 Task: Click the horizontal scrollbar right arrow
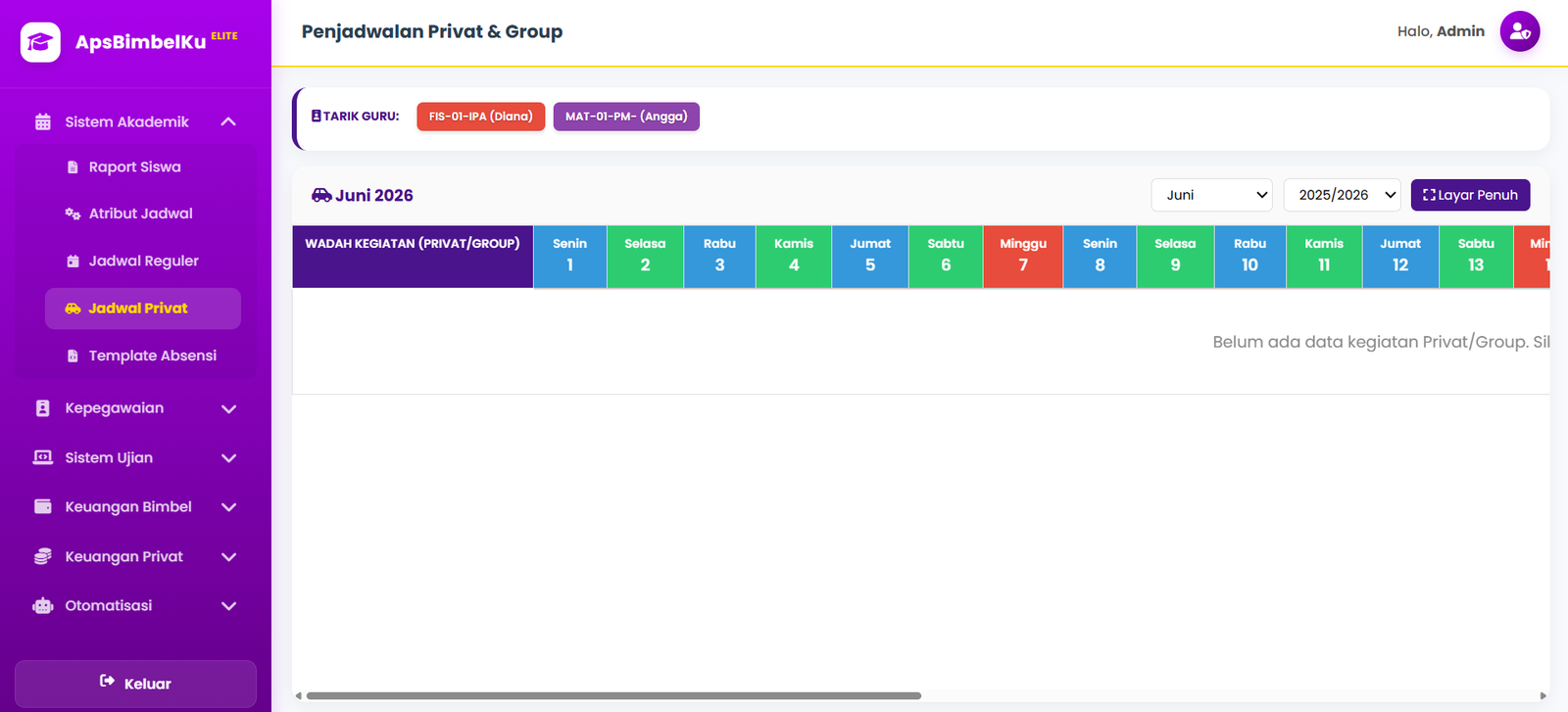click(x=1543, y=696)
